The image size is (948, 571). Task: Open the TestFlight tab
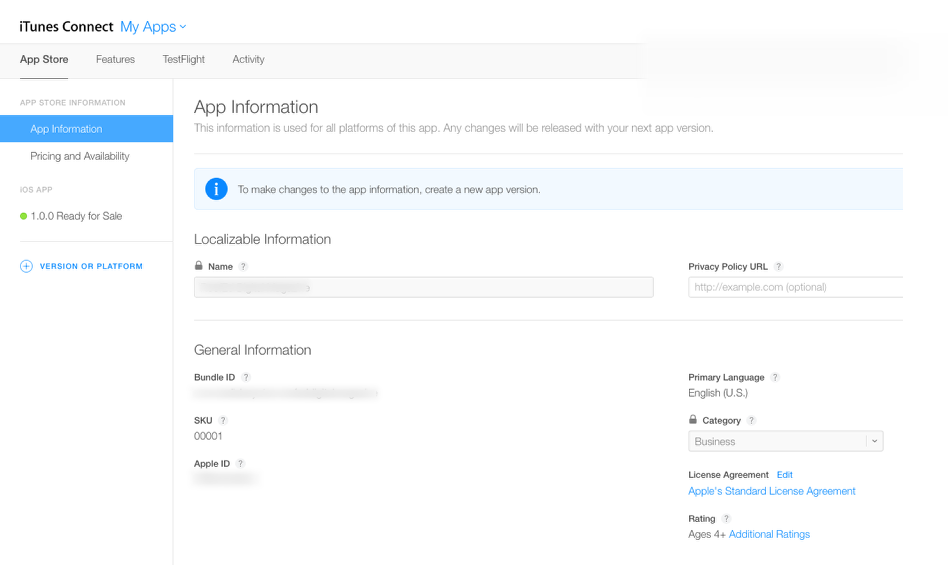click(184, 59)
